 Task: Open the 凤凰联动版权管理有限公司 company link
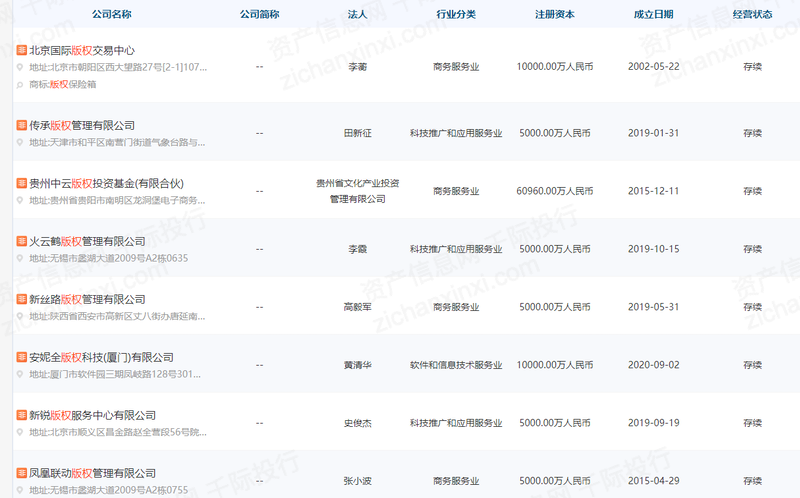92,474
